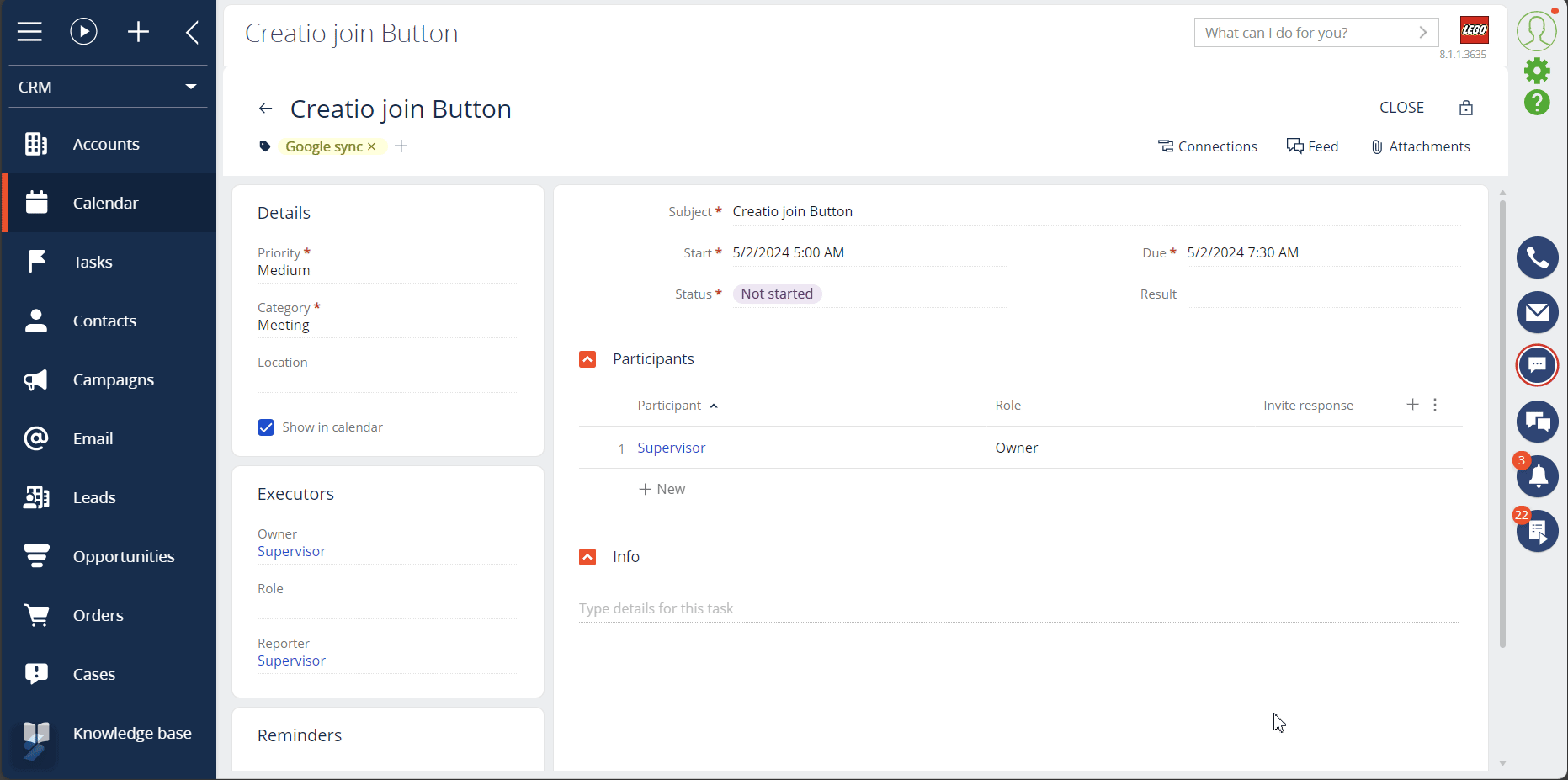Open the Email section
The width and height of the screenshot is (1568, 780).
[108, 438]
